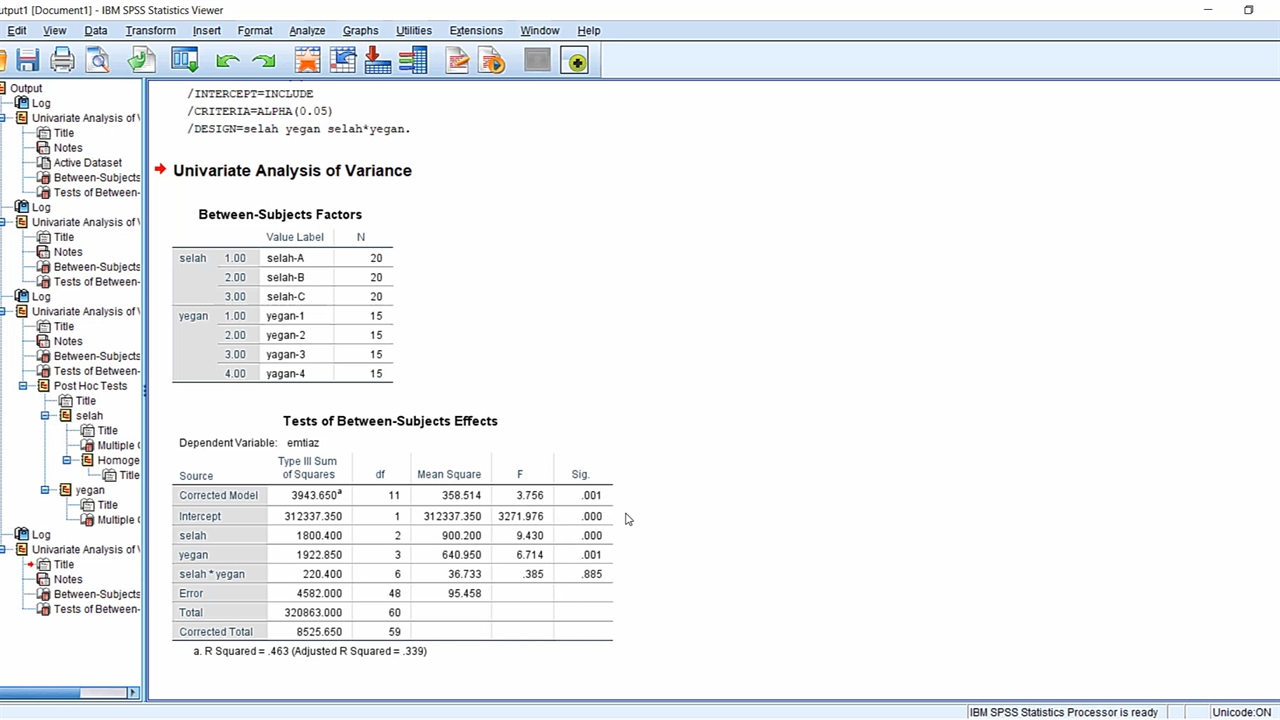Collapse the yegan node in outline
This screenshot has height=720, width=1280.
[x=45, y=490]
